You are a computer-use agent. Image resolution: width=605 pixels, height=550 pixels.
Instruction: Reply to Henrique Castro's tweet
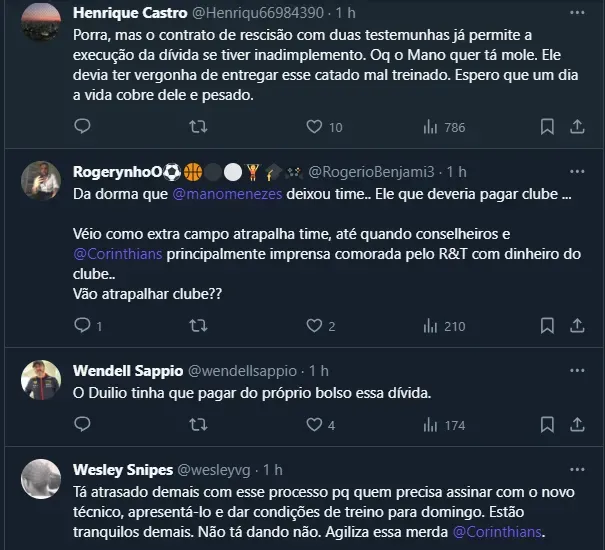pyautogui.click(x=83, y=127)
